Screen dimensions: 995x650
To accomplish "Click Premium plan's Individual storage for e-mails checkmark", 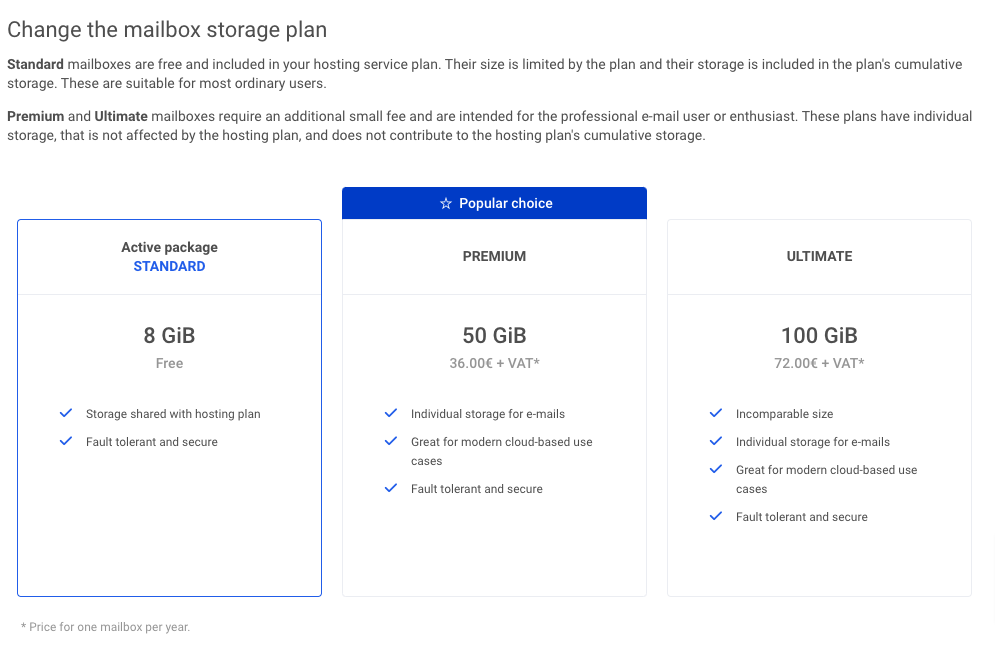I will [391, 413].
